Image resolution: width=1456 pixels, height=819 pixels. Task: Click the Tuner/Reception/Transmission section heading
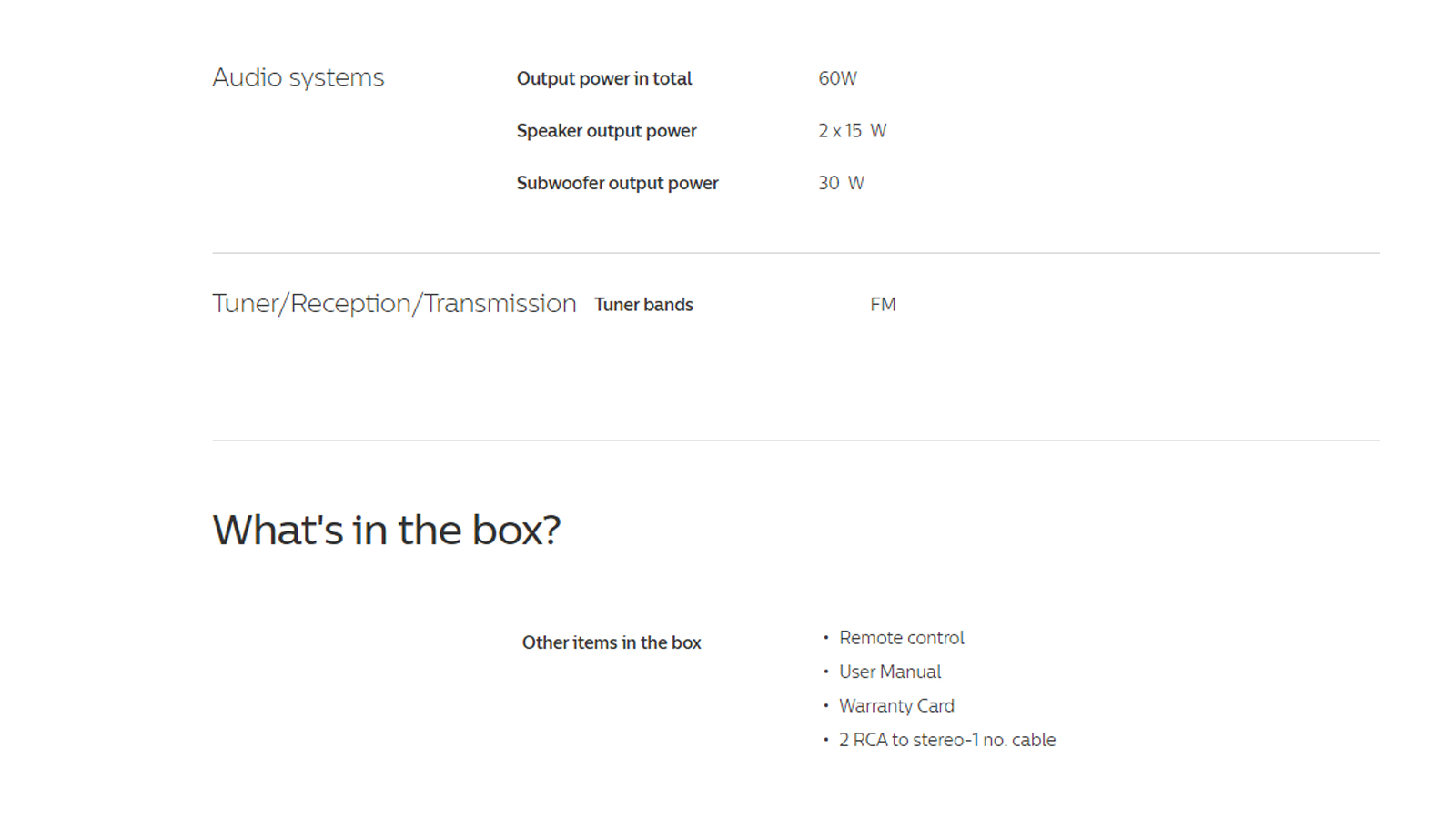394,304
